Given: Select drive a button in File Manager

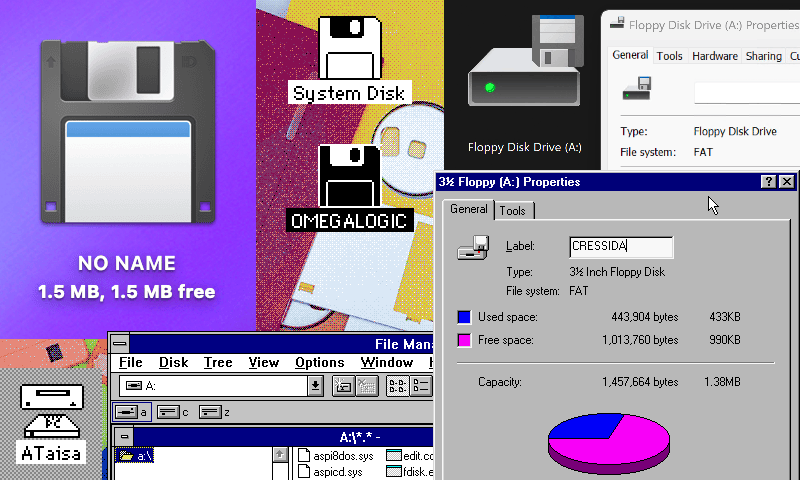Looking at the screenshot, I should [x=130, y=411].
